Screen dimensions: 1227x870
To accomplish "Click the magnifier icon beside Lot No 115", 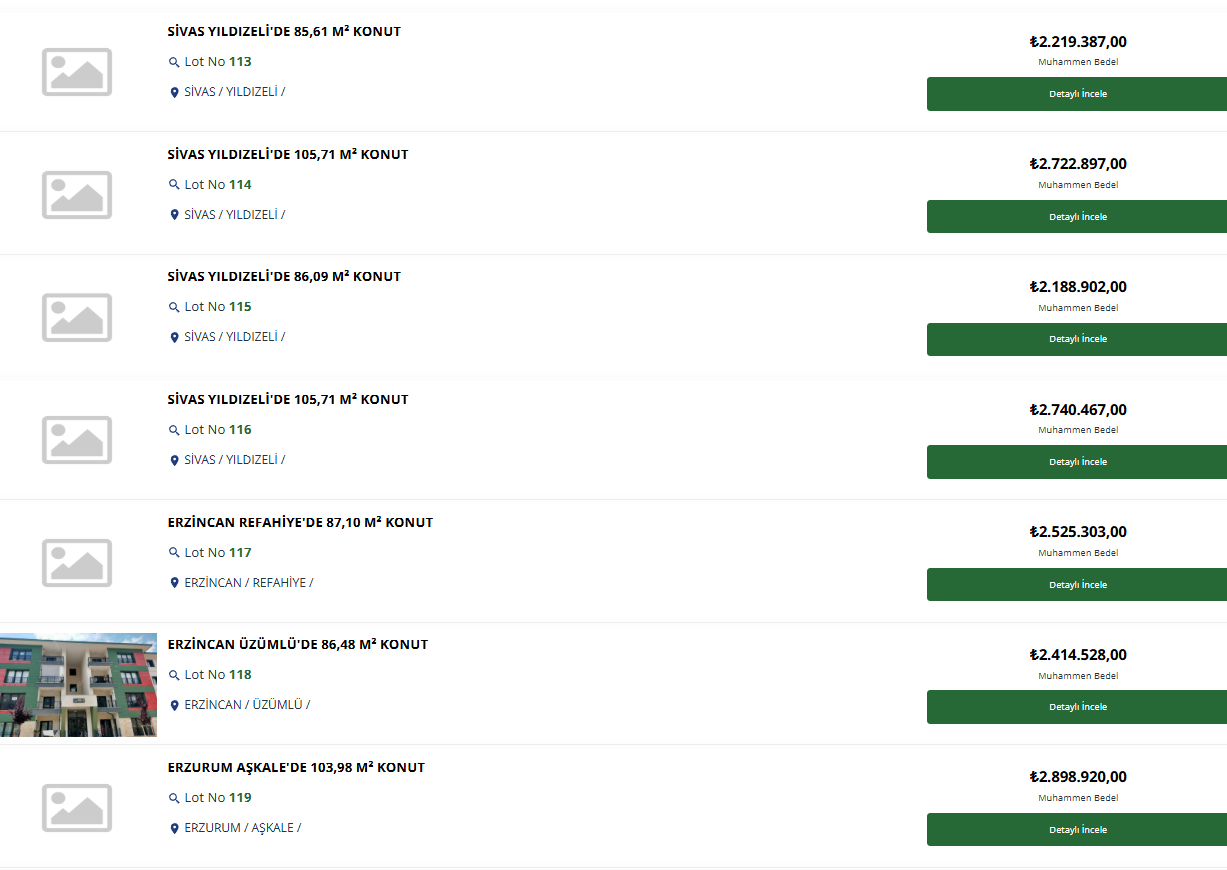I will [x=174, y=307].
